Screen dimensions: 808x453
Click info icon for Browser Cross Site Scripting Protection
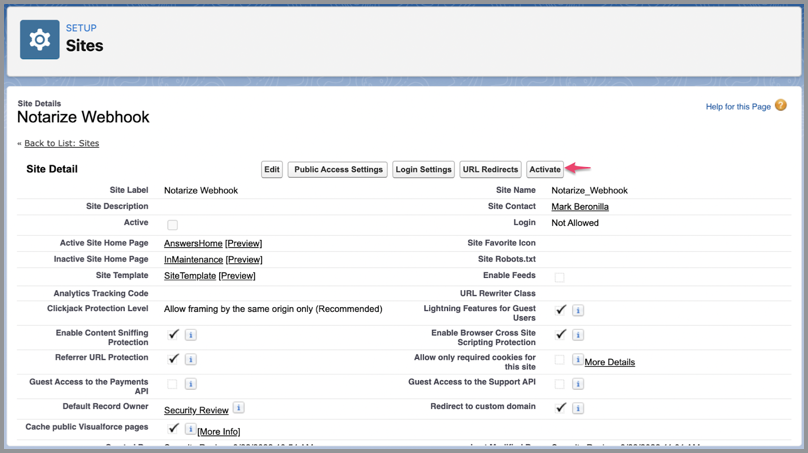pos(578,335)
